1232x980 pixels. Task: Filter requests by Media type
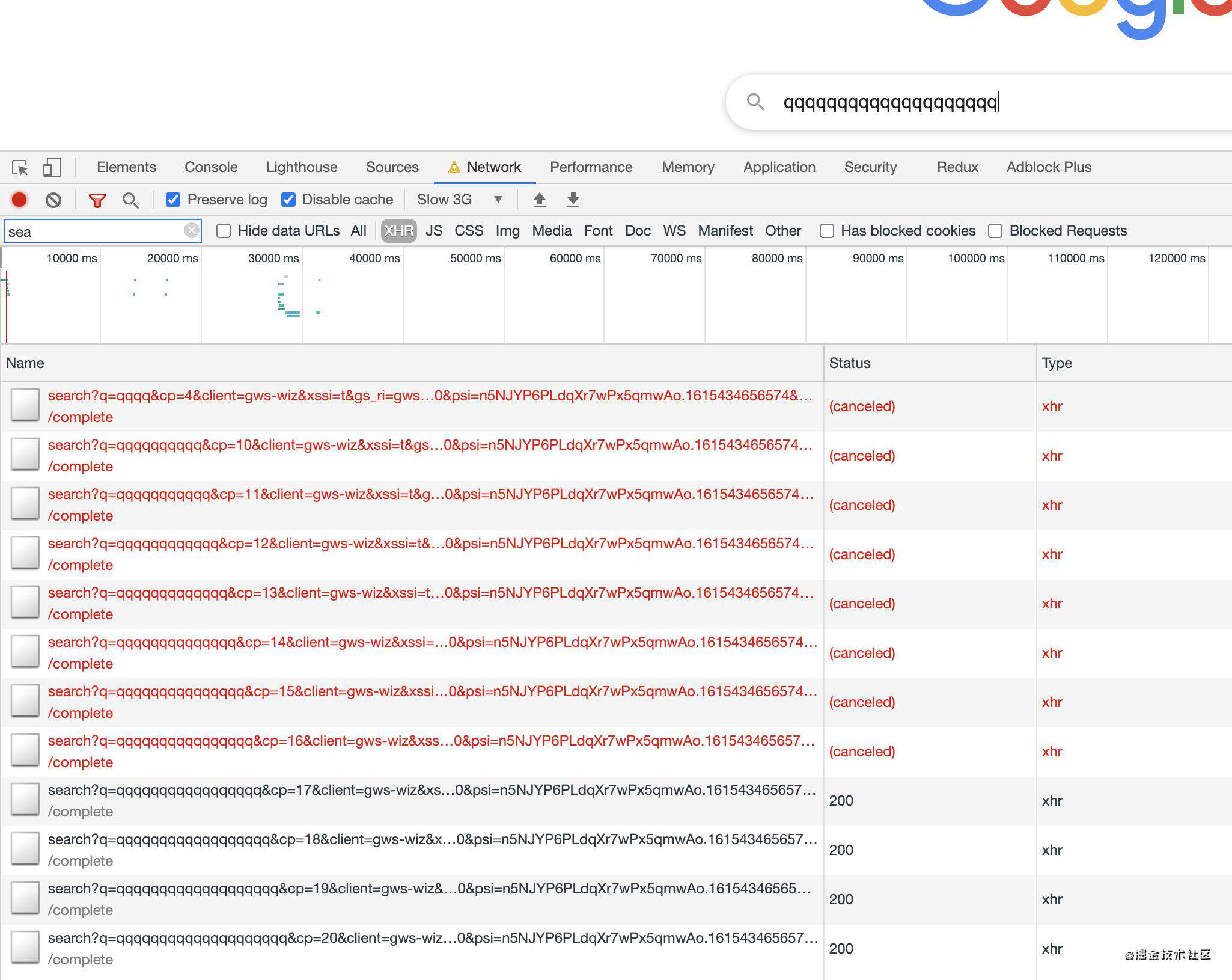click(552, 231)
